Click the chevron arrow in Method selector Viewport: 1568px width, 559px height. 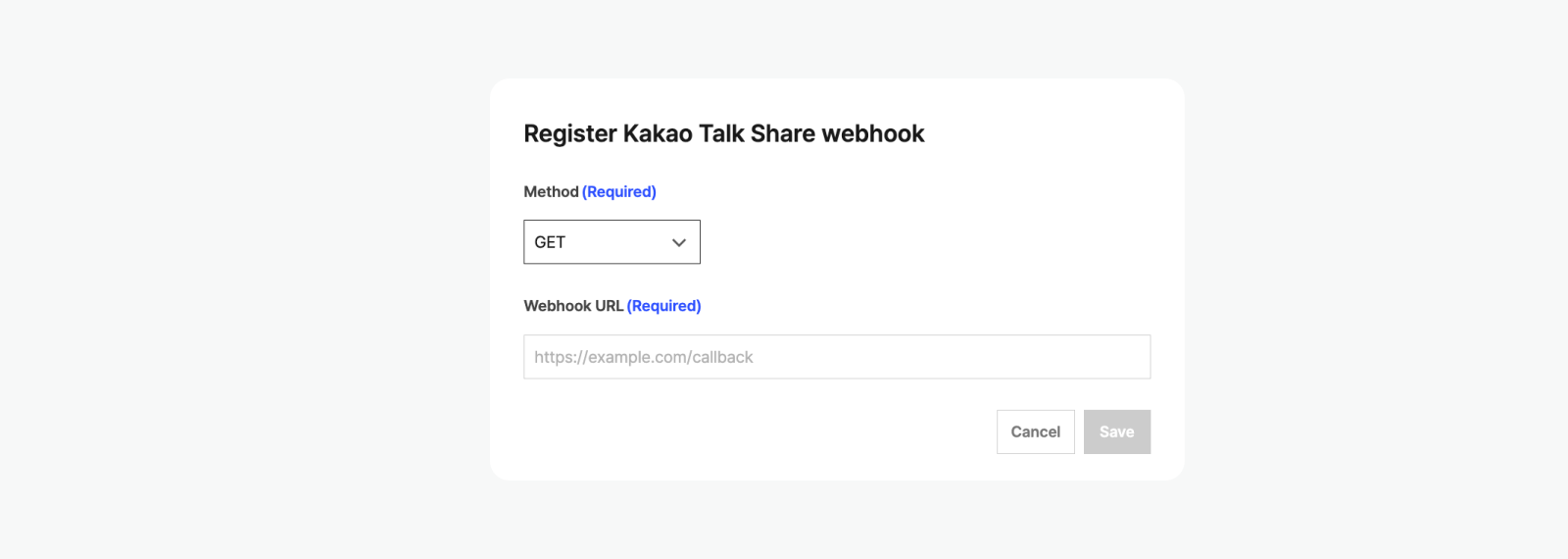pos(678,242)
